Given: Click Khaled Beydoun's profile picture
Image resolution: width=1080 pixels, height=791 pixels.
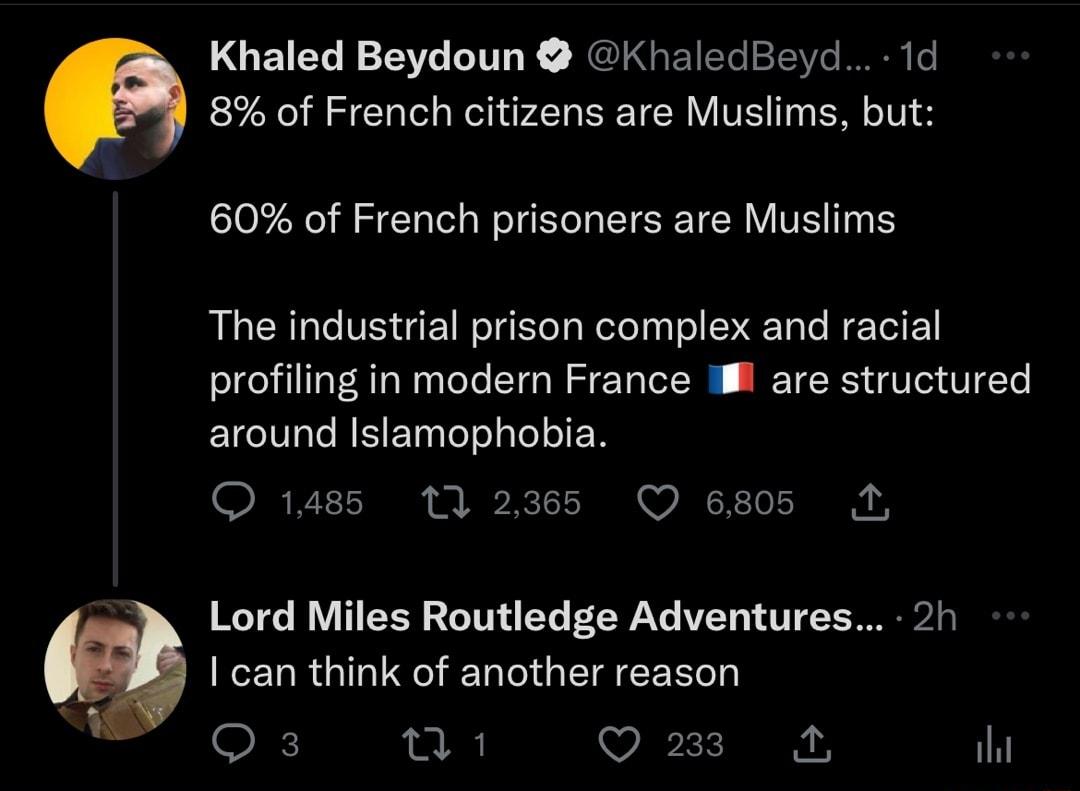Looking at the screenshot, I should tap(113, 109).
